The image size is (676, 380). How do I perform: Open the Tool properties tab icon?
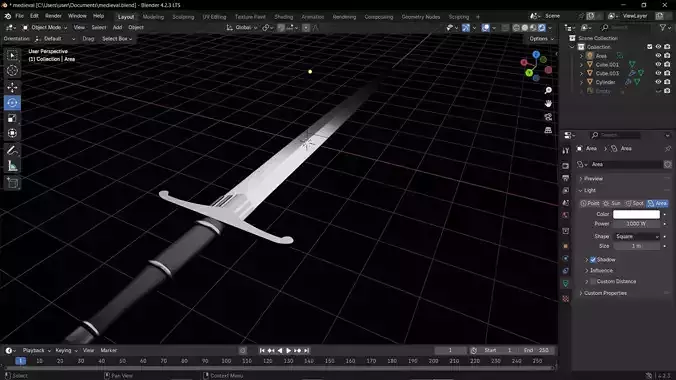(566, 151)
